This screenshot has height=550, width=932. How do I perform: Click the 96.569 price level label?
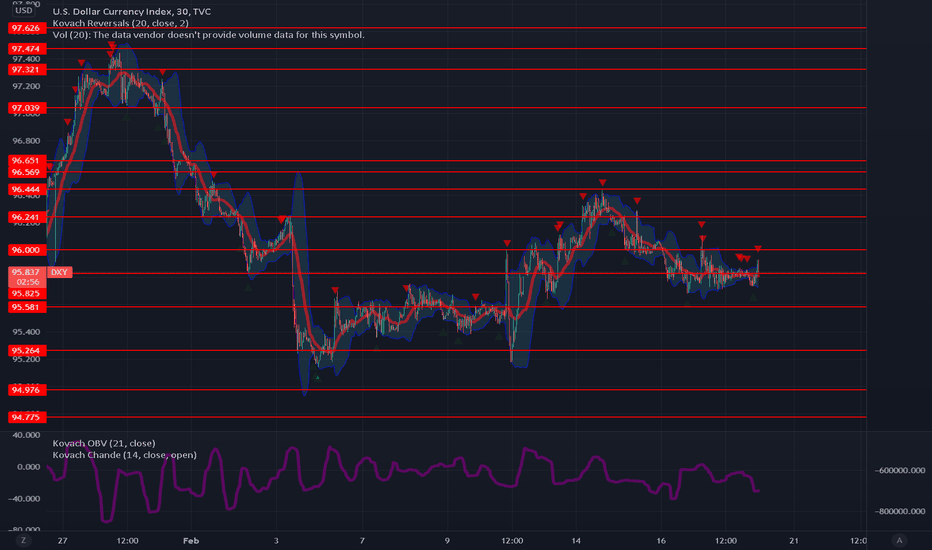tap(27, 172)
